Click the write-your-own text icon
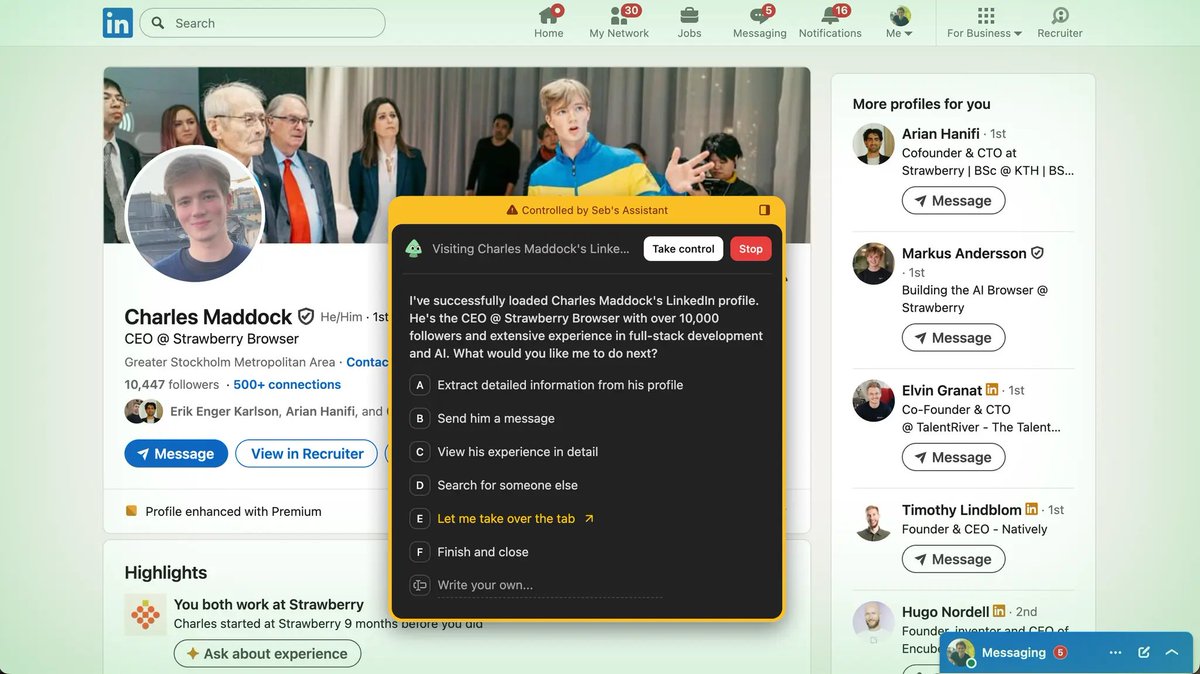 pyautogui.click(x=420, y=585)
